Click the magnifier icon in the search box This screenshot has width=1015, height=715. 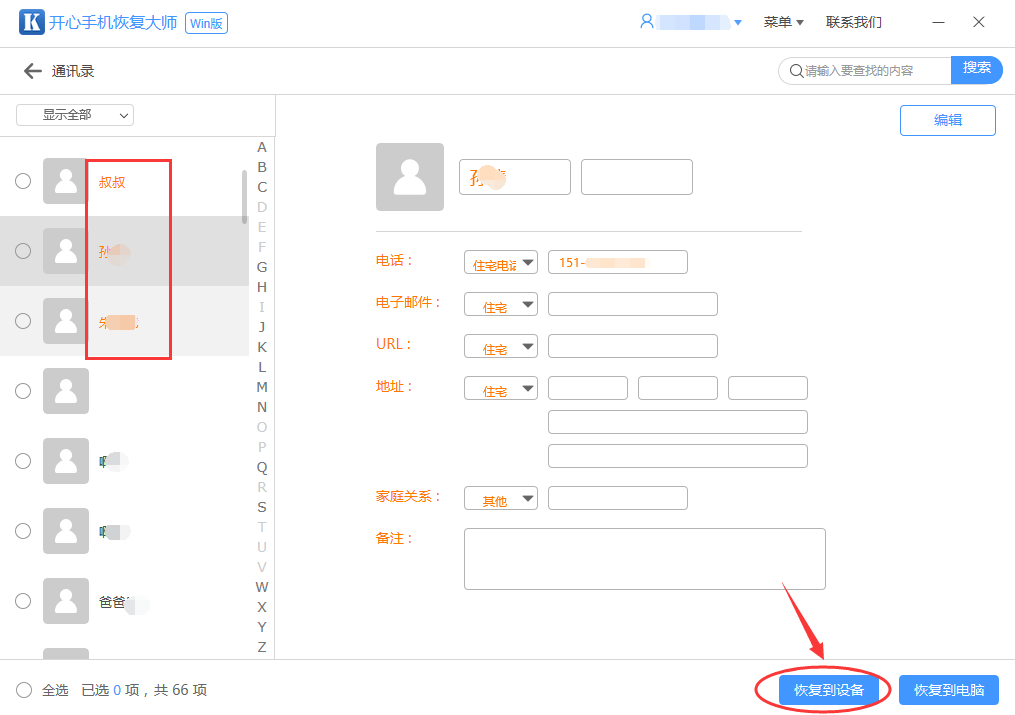[x=796, y=71]
